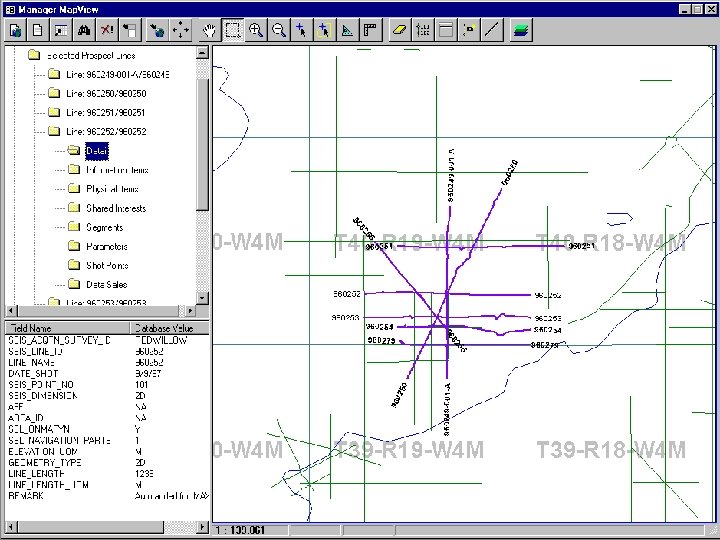The height and width of the screenshot is (540, 720).
Task: Click the map scale 1 : 139,061 readout
Action: [240, 530]
